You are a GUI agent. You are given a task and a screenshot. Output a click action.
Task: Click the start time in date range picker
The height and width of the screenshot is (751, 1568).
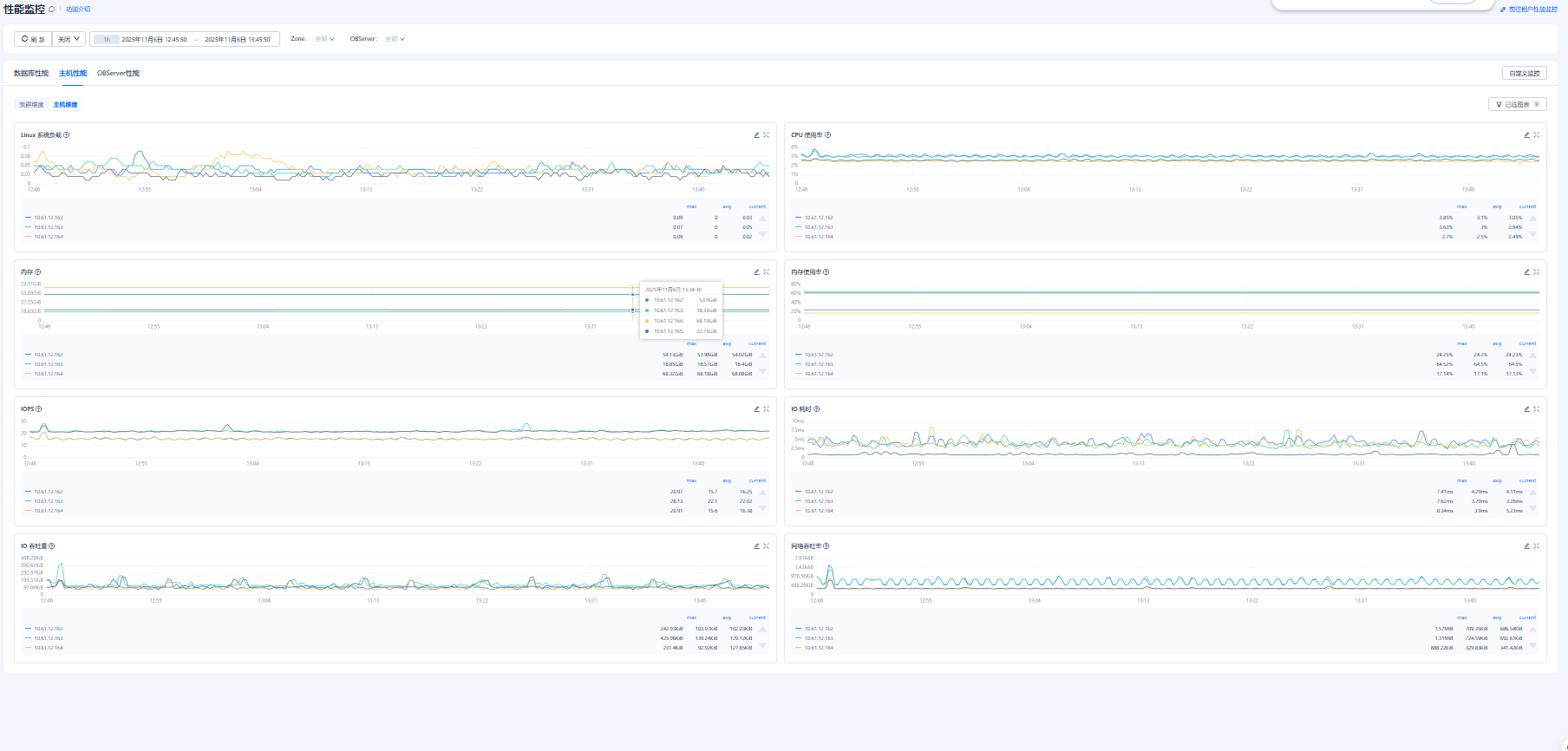pyautogui.click(x=154, y=40)
